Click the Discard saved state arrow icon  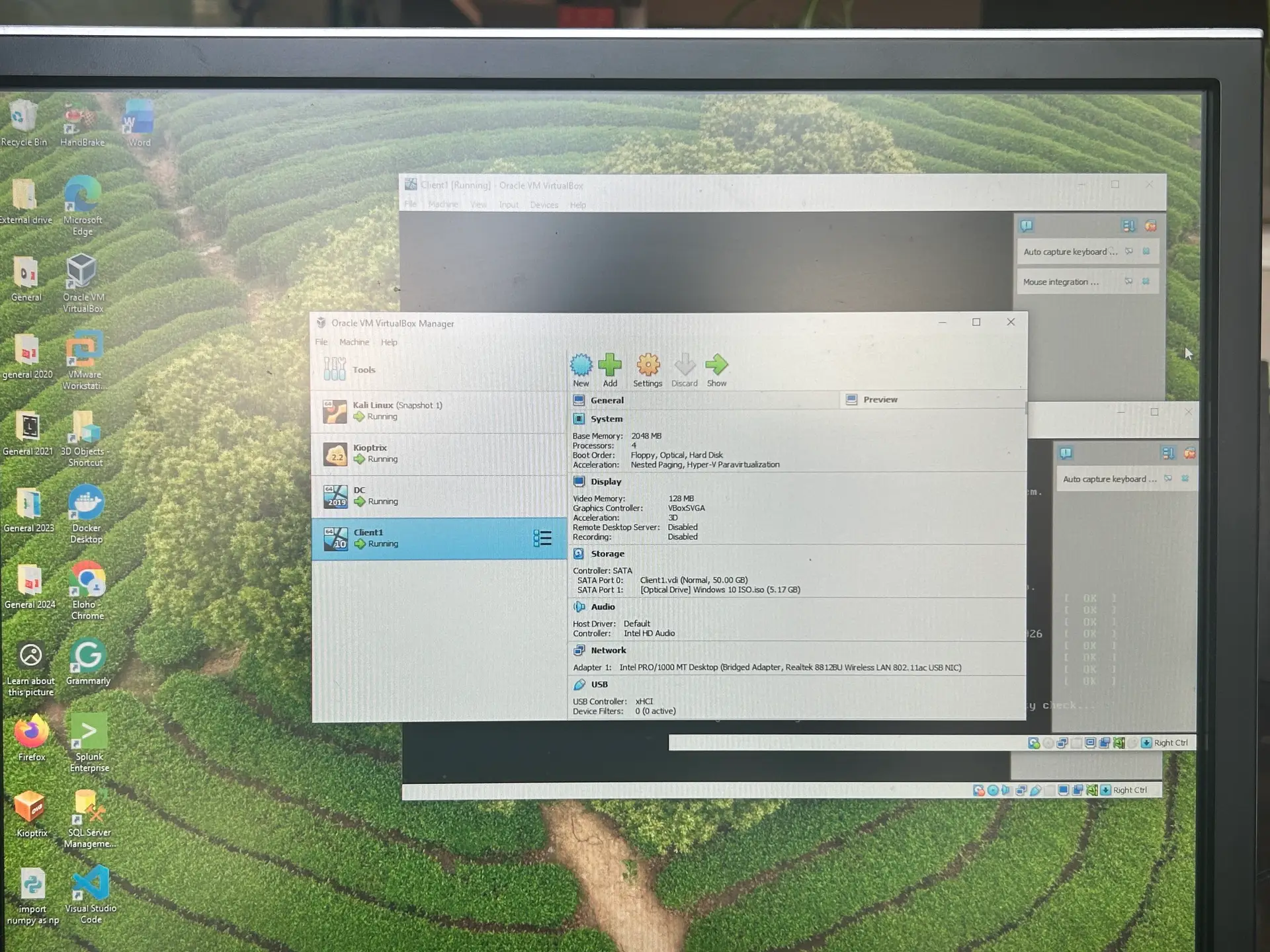click(x=685, y=370)
